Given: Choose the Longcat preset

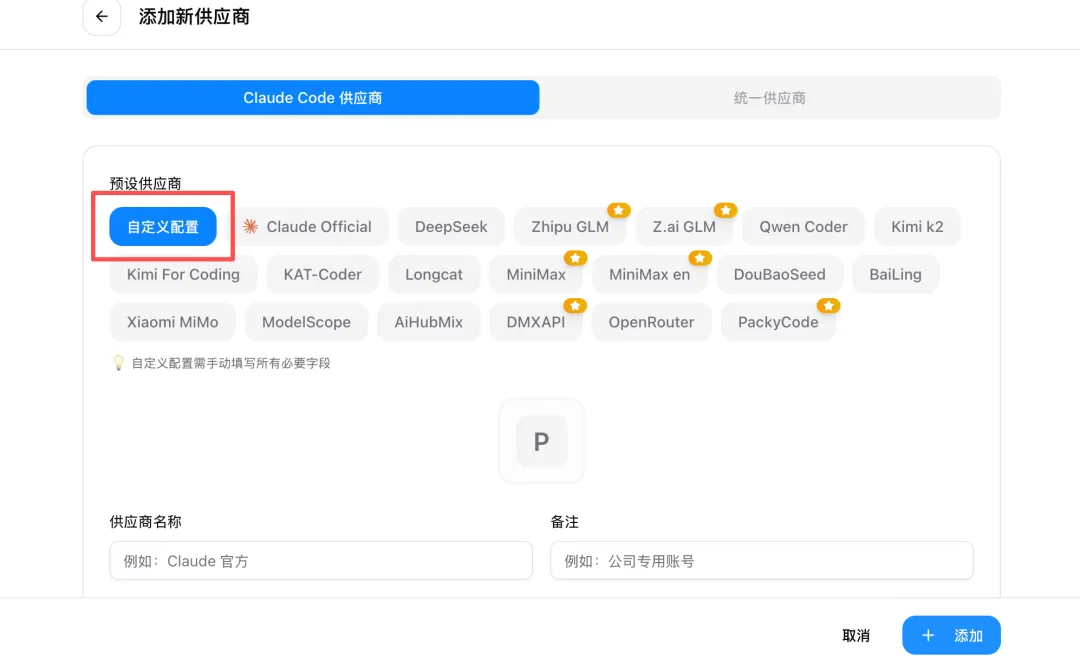Looking at the screenshot, I should click(x=434, y=274).
